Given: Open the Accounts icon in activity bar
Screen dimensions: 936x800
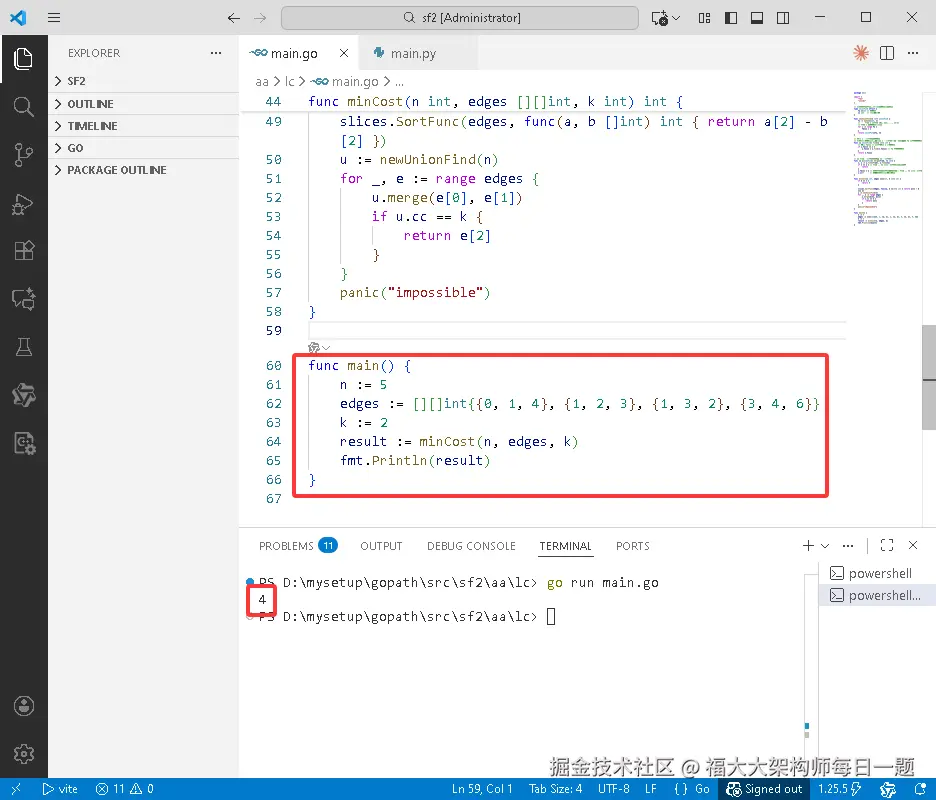Looking at the screenshot, I should 23,706.
